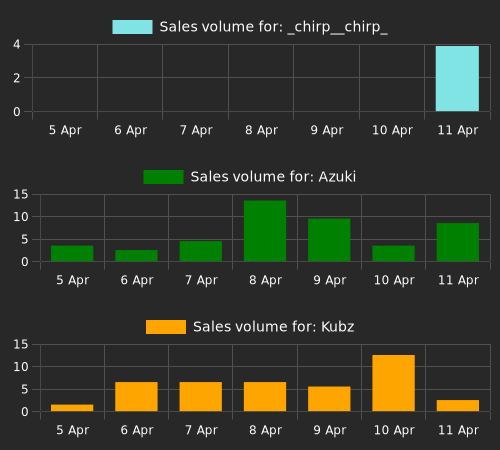Screen dimensions: 500x450
Task: Click y-axis value '5' in Kubz chart
Action: pos(25,389)
